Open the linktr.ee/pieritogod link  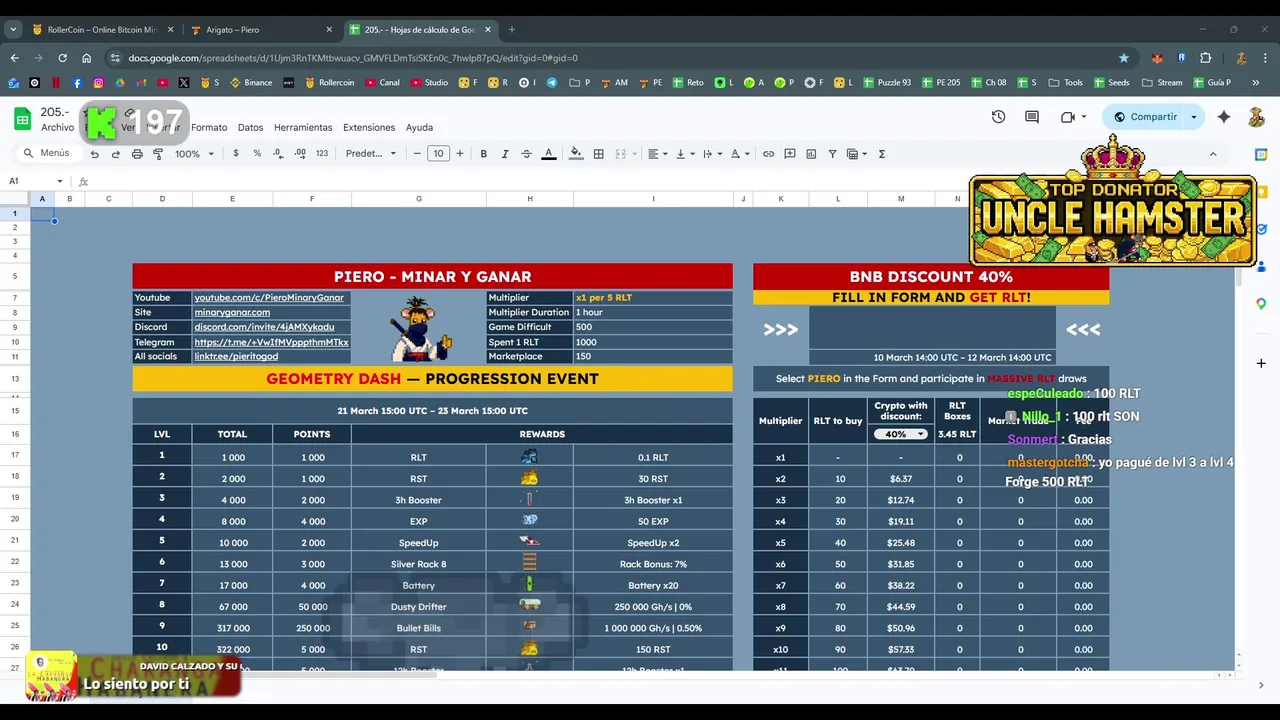click(x=236, y=356)
